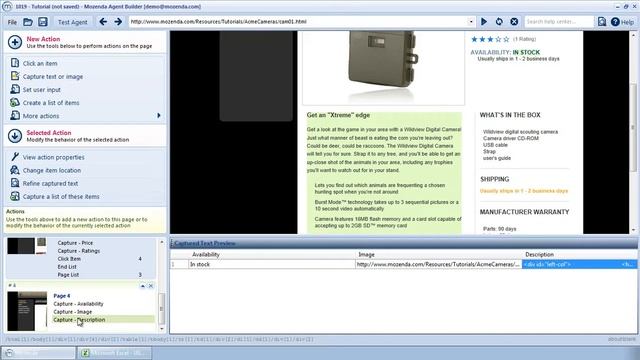Screen dimensions: 640x360
Task: Click the open folder icon in toolbar
Action: pos(28,22)
